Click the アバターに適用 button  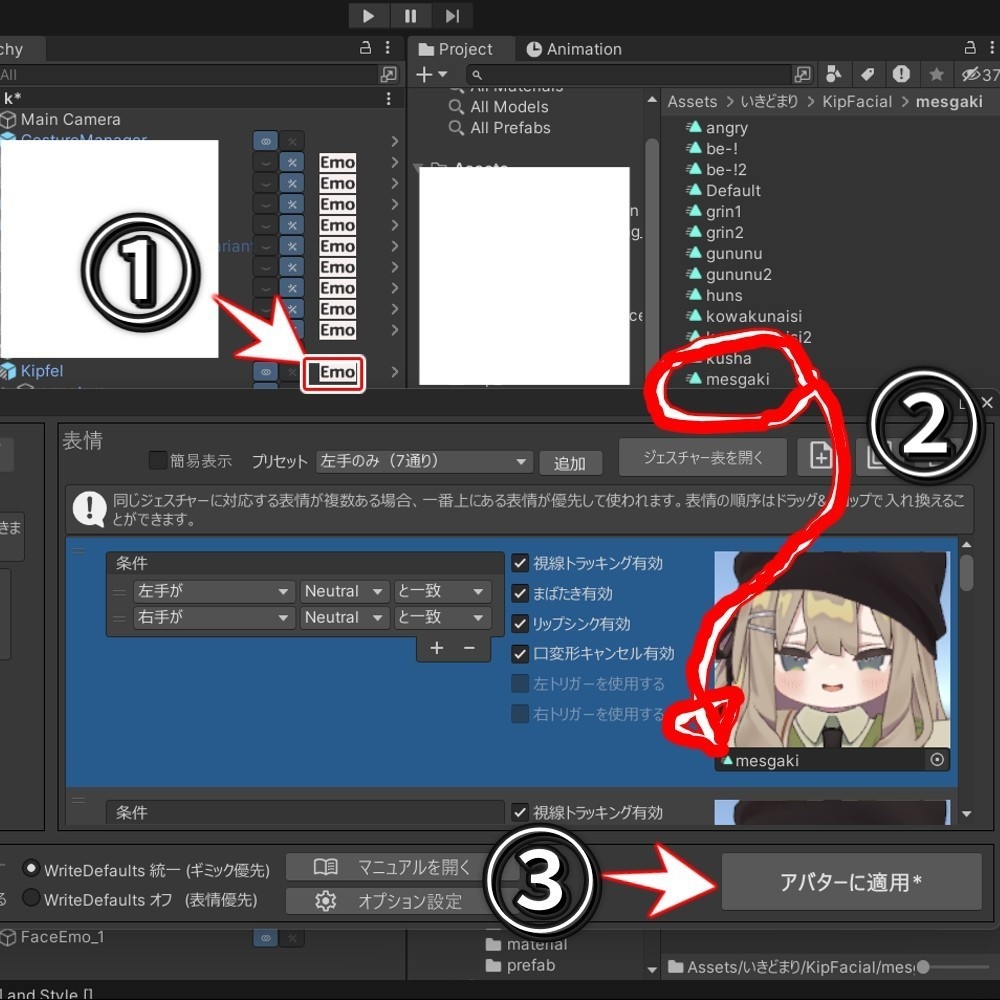click(x=851, y=881)
